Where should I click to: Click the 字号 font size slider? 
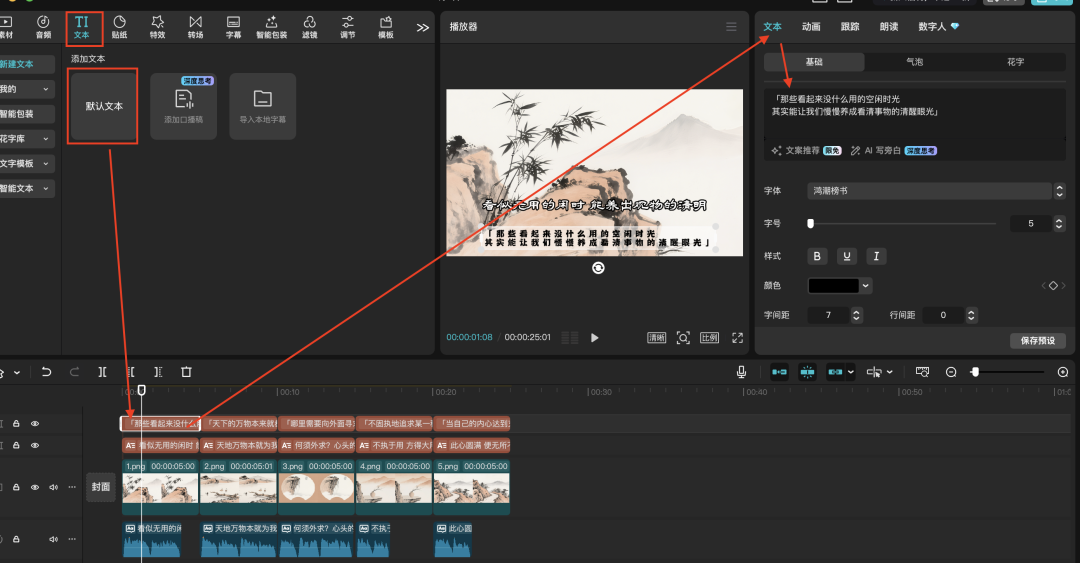click(900, 224)
